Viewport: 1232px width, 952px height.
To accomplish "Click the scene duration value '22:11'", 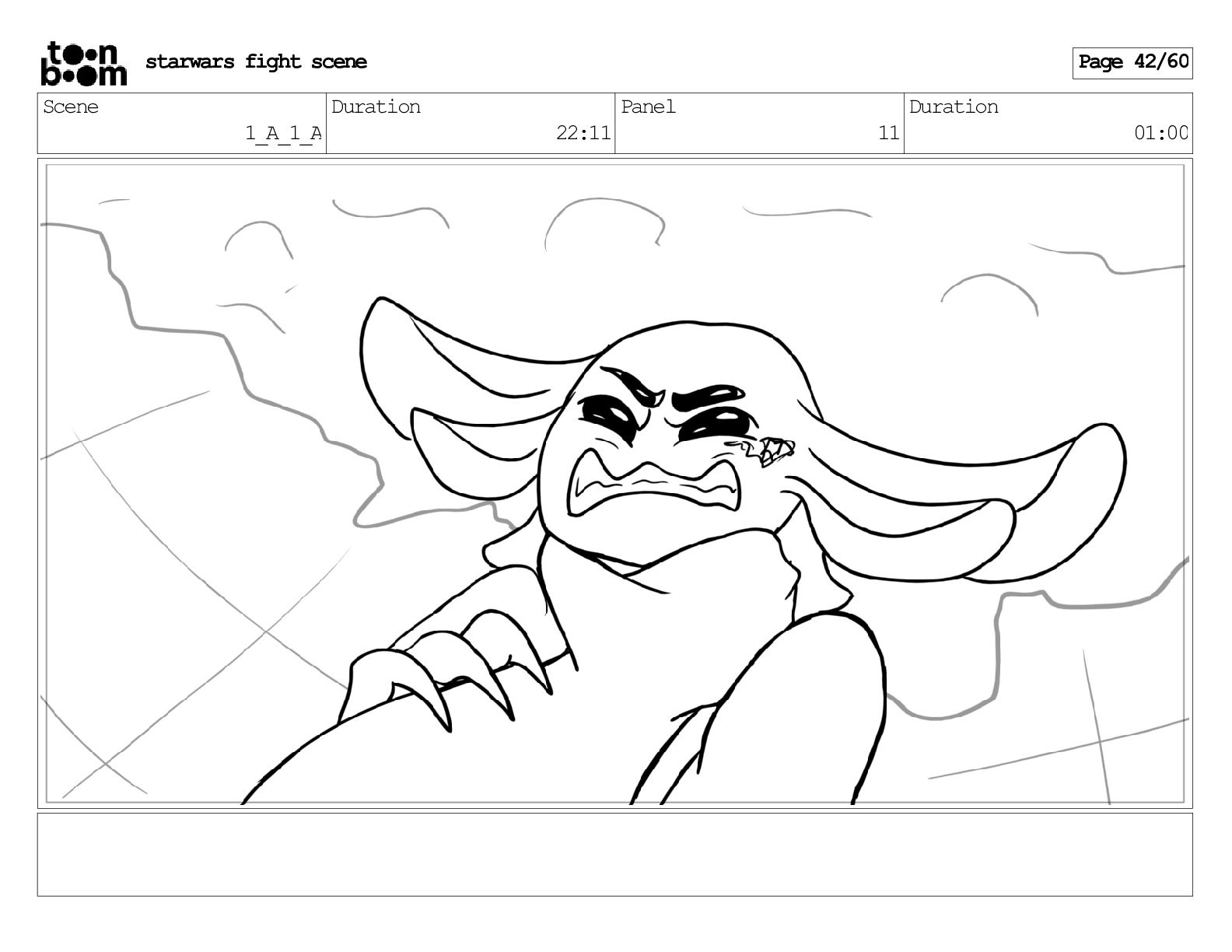I will pyautogui.click(x=583, y=133).
